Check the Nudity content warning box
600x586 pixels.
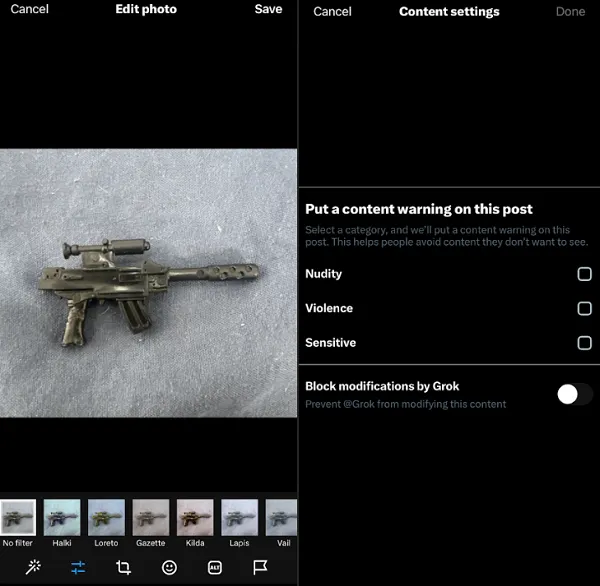(x=584, y=274)
